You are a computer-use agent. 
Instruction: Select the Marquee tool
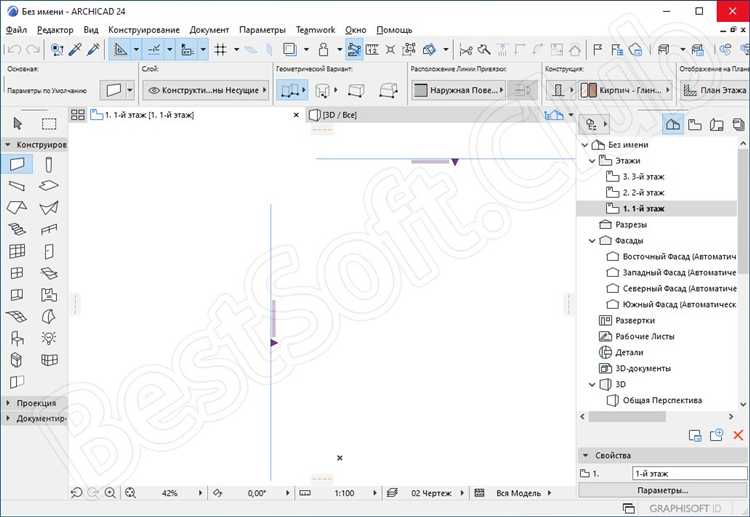pos(49,124)
